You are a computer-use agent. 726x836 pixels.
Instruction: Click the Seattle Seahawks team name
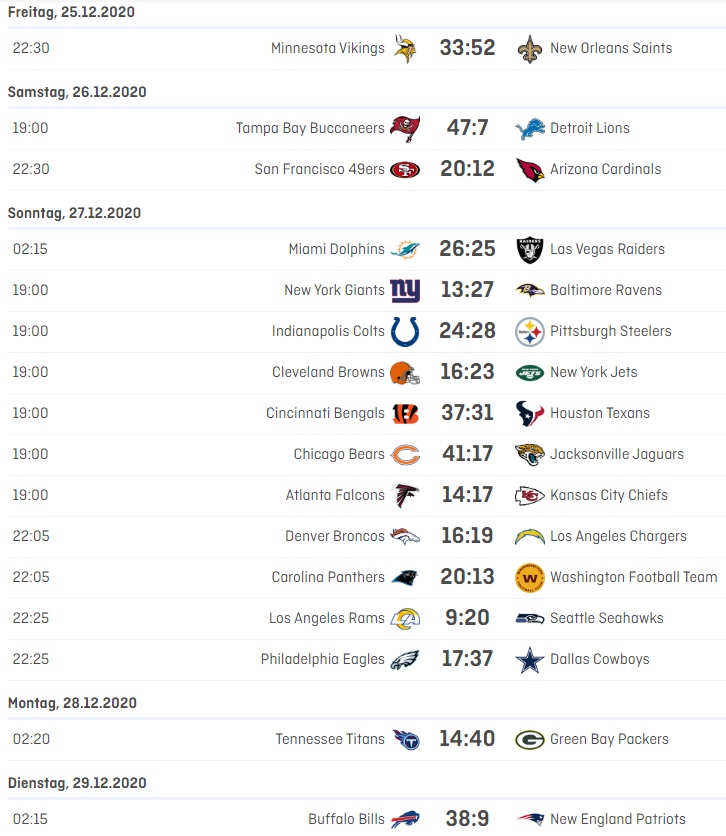(607, 618)
